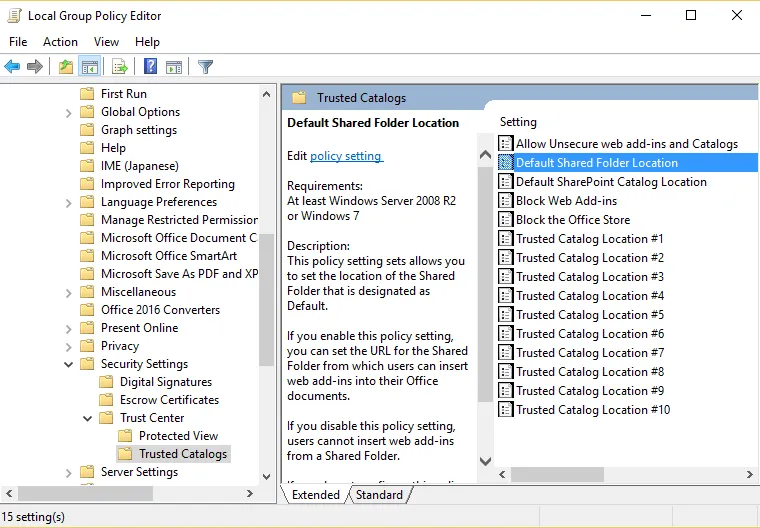Screen dimensions: 760x528
Task: Click the Local Group Policy Editor title icon
Action: click(x=15, y=16)
